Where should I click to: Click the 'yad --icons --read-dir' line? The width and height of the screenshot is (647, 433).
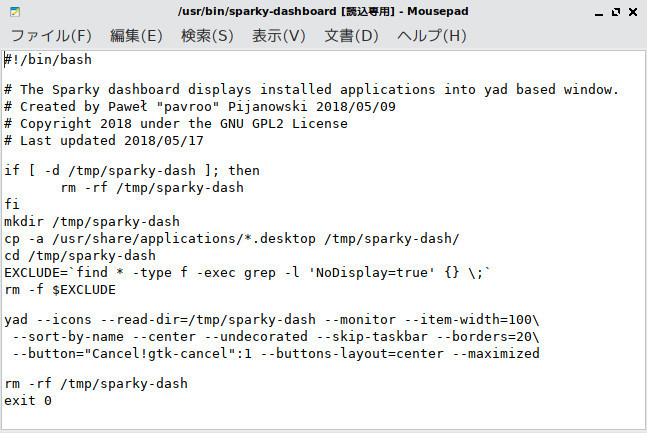pos(272,319)
